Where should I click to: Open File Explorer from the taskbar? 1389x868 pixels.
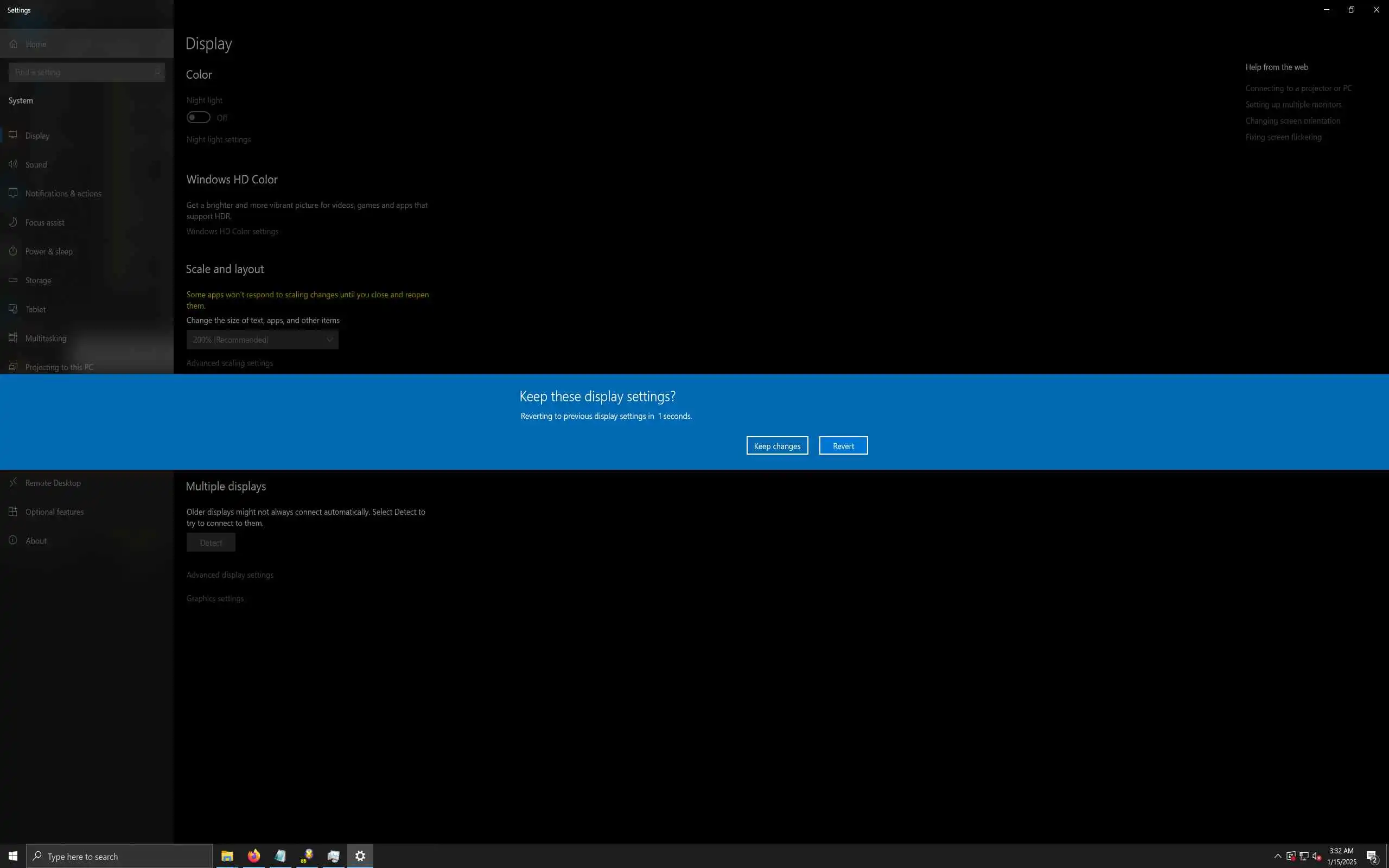(x=227, y=856)
